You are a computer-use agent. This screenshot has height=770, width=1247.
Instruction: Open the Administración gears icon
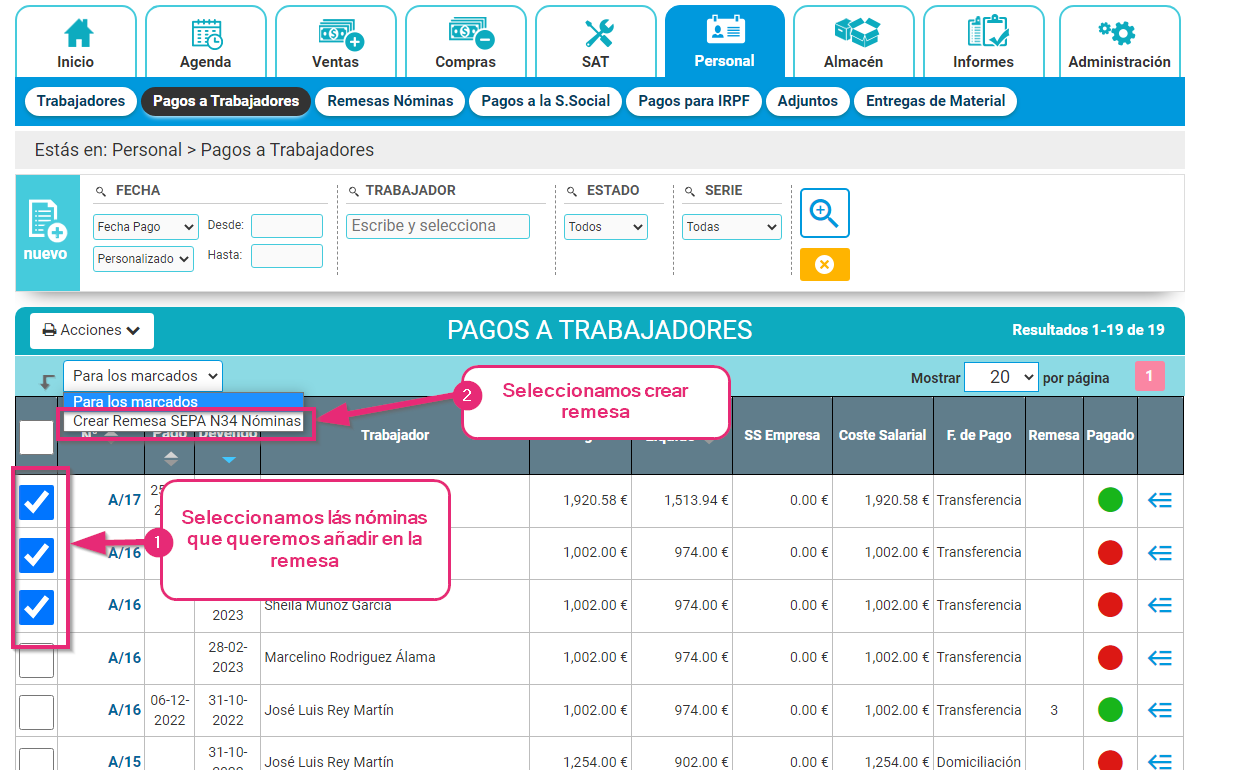[1119, 34]
